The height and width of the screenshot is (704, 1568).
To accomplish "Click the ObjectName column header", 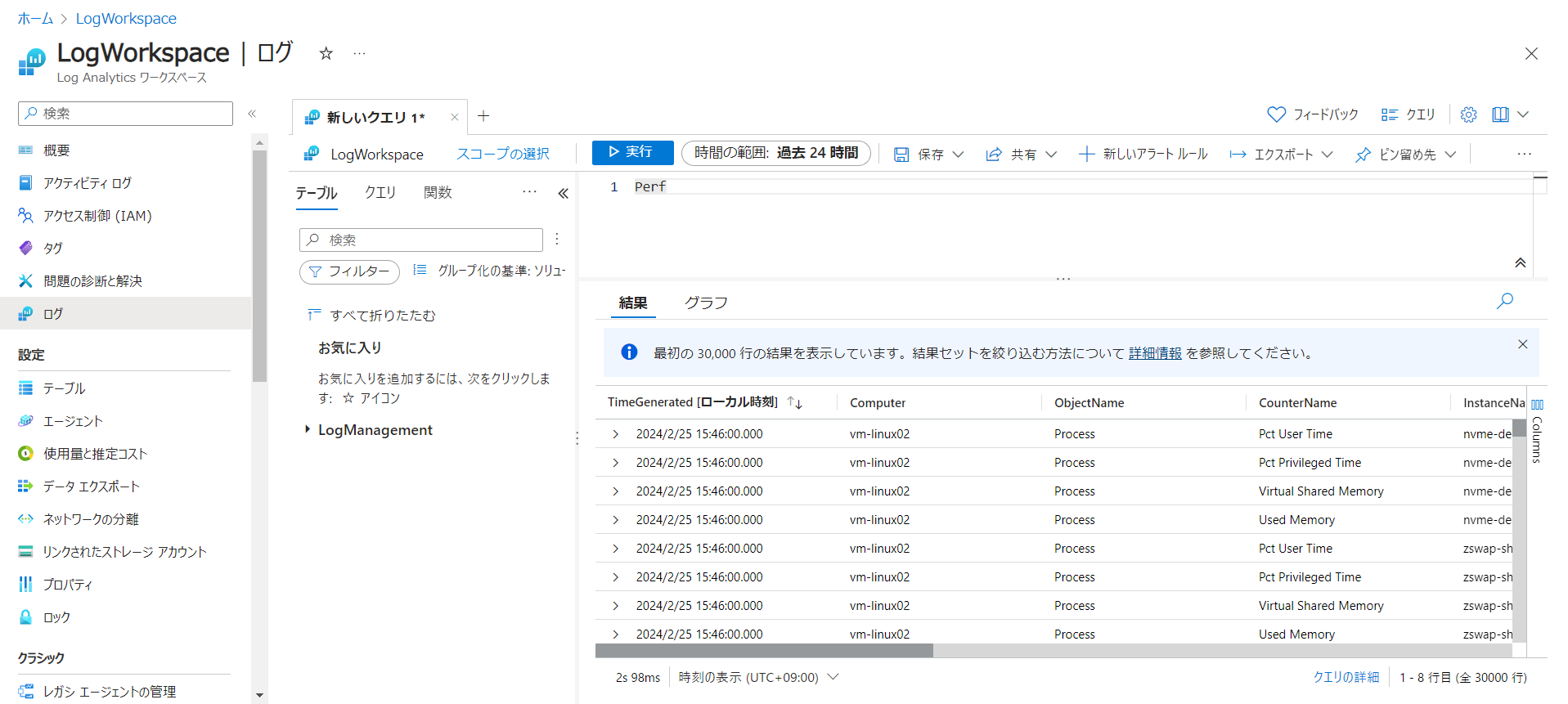I will pos(1089,402).
